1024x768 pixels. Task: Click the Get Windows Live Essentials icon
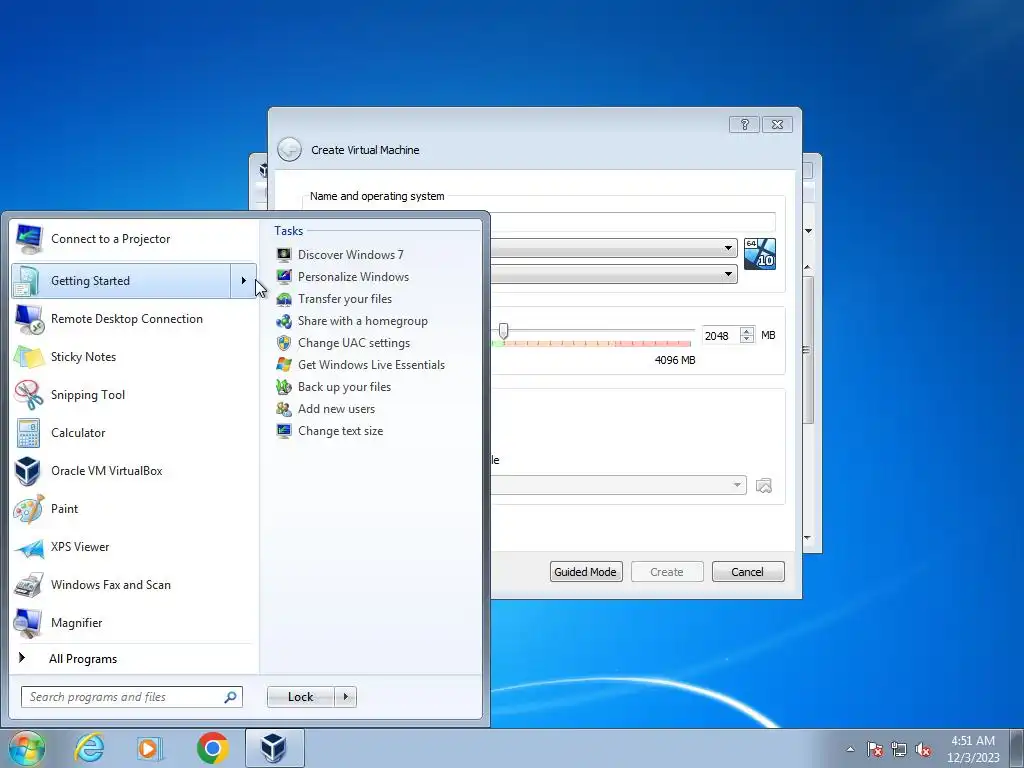[x=283, y=365]
